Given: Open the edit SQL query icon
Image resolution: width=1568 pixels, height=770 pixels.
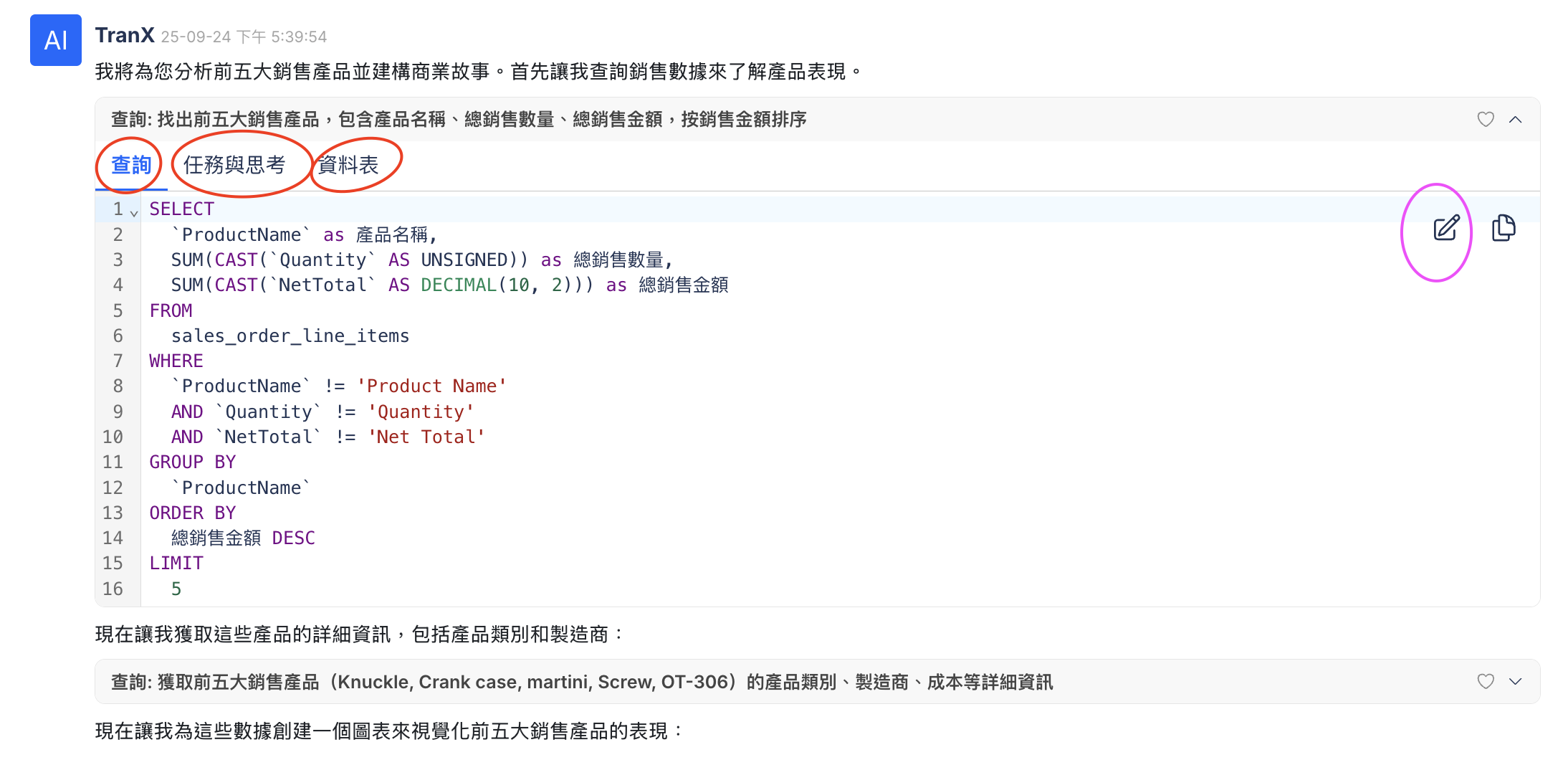Looking at the screenshot, I should pos(1445,229).
